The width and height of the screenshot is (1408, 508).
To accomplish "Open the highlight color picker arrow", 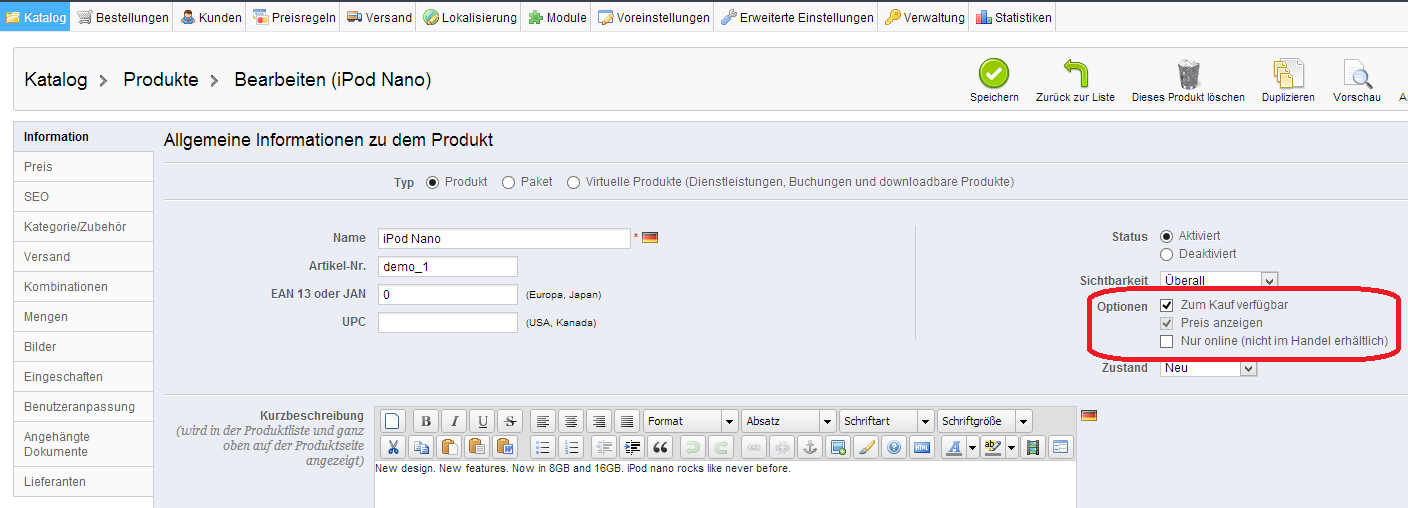I will (x=1011, y=447).
